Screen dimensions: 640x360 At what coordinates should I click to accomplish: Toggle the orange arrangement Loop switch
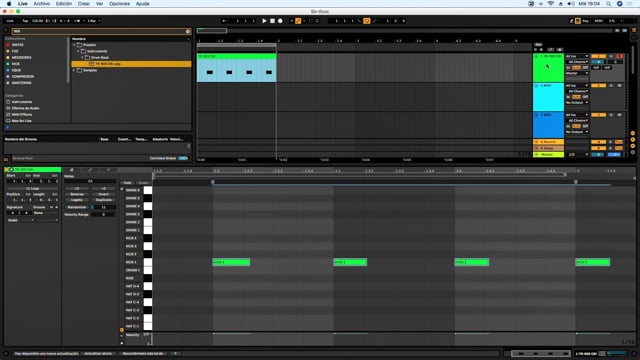pos(367,21)
